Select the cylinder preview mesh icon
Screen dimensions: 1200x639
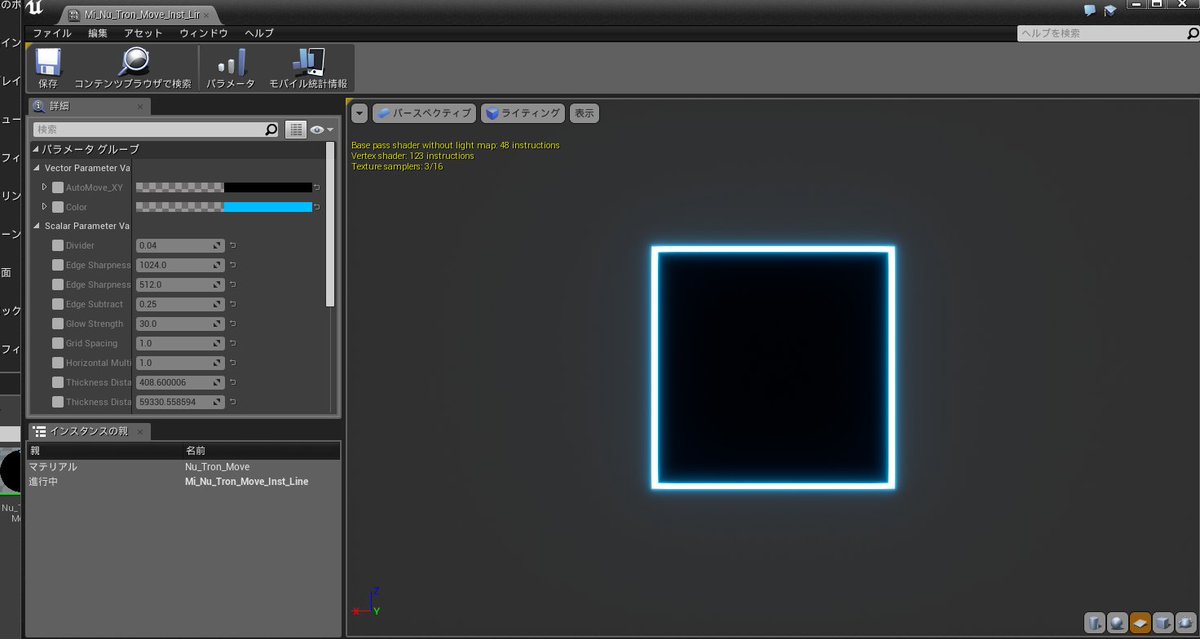[1094, 623]
